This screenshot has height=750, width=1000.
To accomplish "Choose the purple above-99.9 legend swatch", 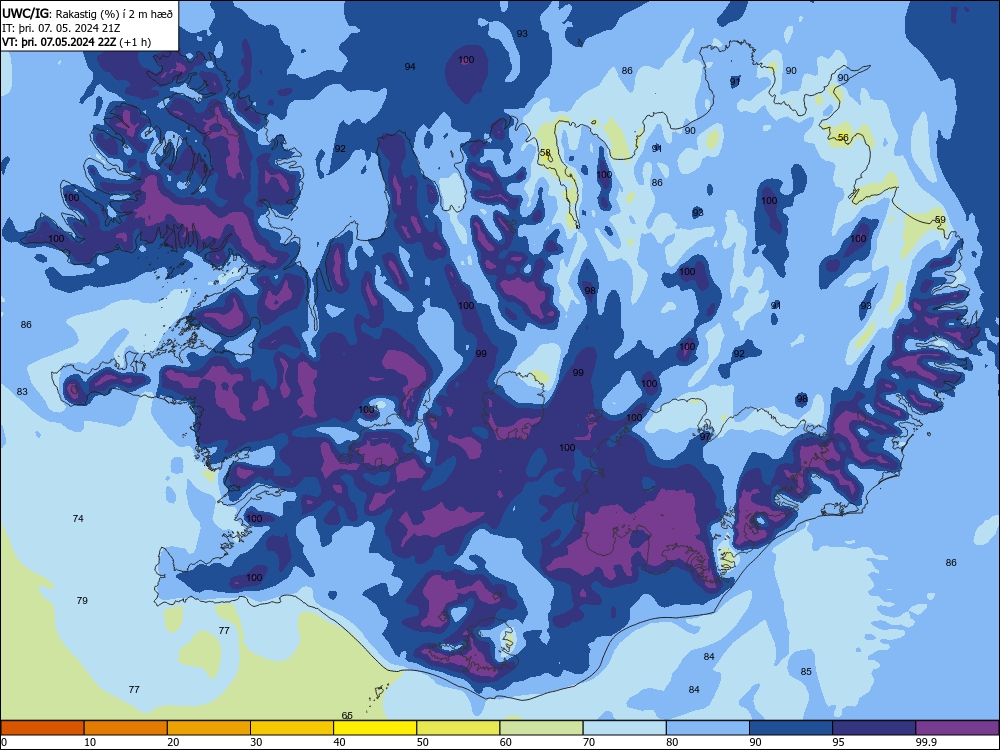I will [957, 728].
